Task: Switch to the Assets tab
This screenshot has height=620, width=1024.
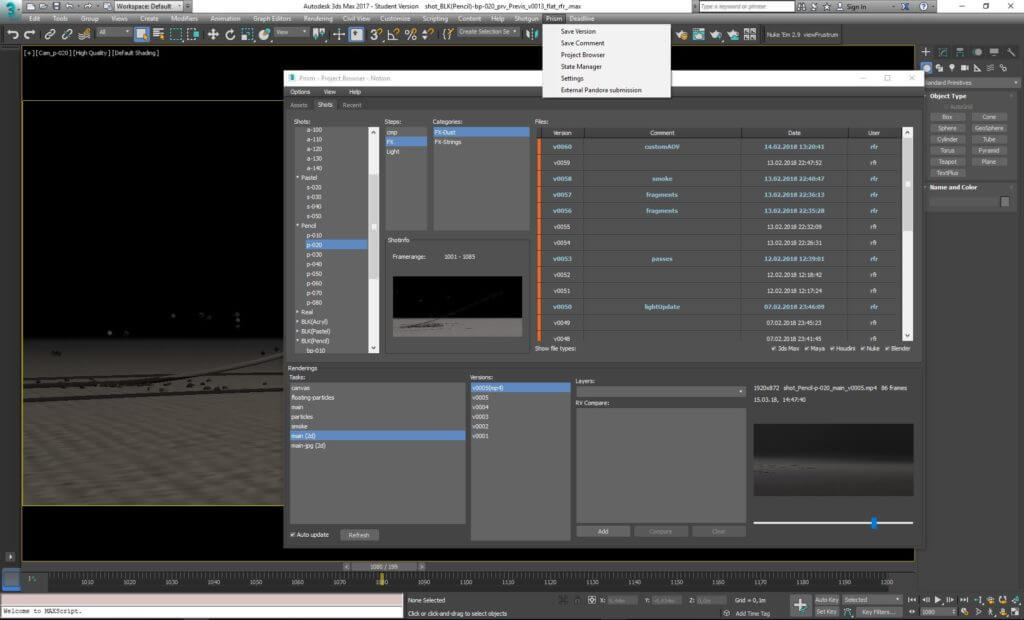Action: point(299,105)
